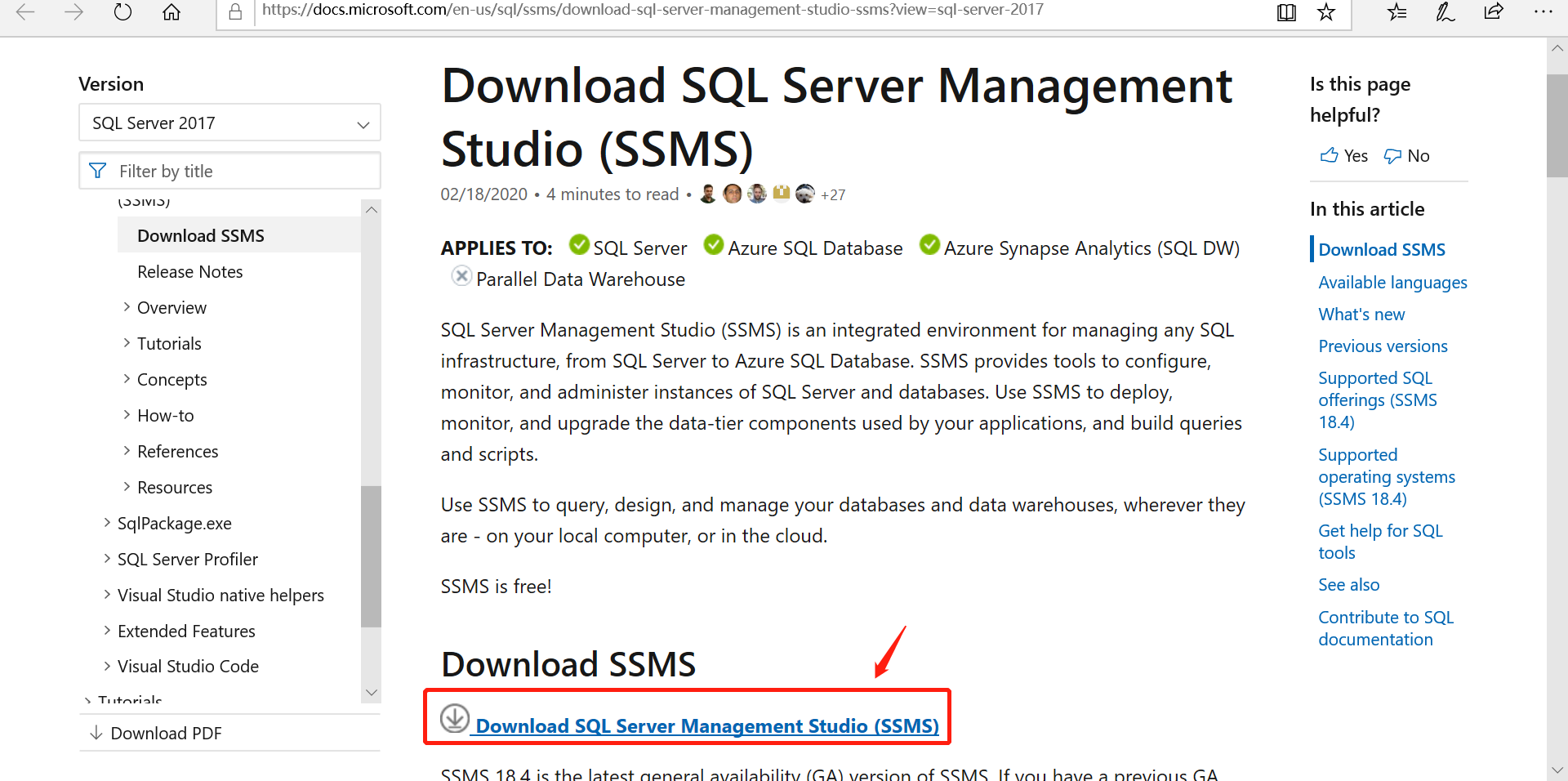Viewport: 1568px width, 781px height.
Task: Click the filter funnel icon
Action: 98,171
